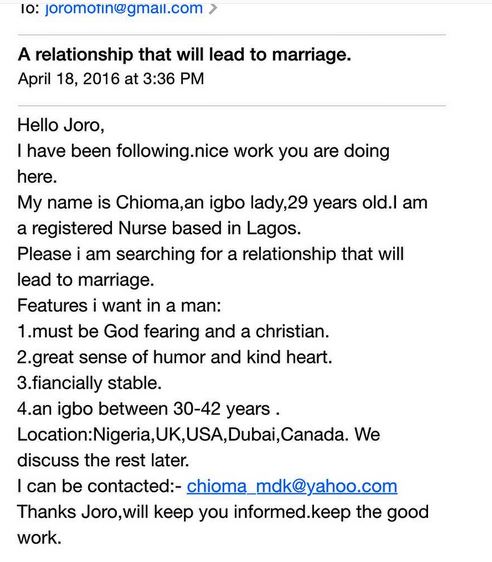Click 'I have been following.nice work' line
This screenshot has height=562, width=492.
click(x=203, y=151)
